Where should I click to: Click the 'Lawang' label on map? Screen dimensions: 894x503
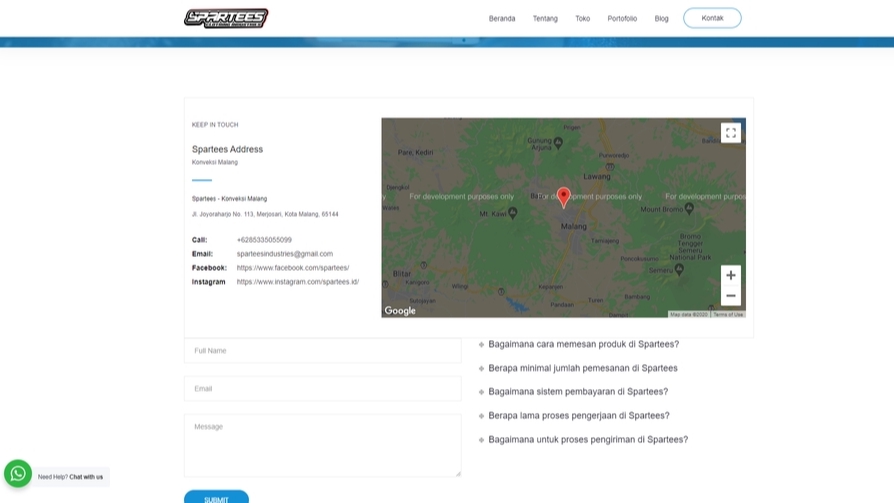coord(597,176)
